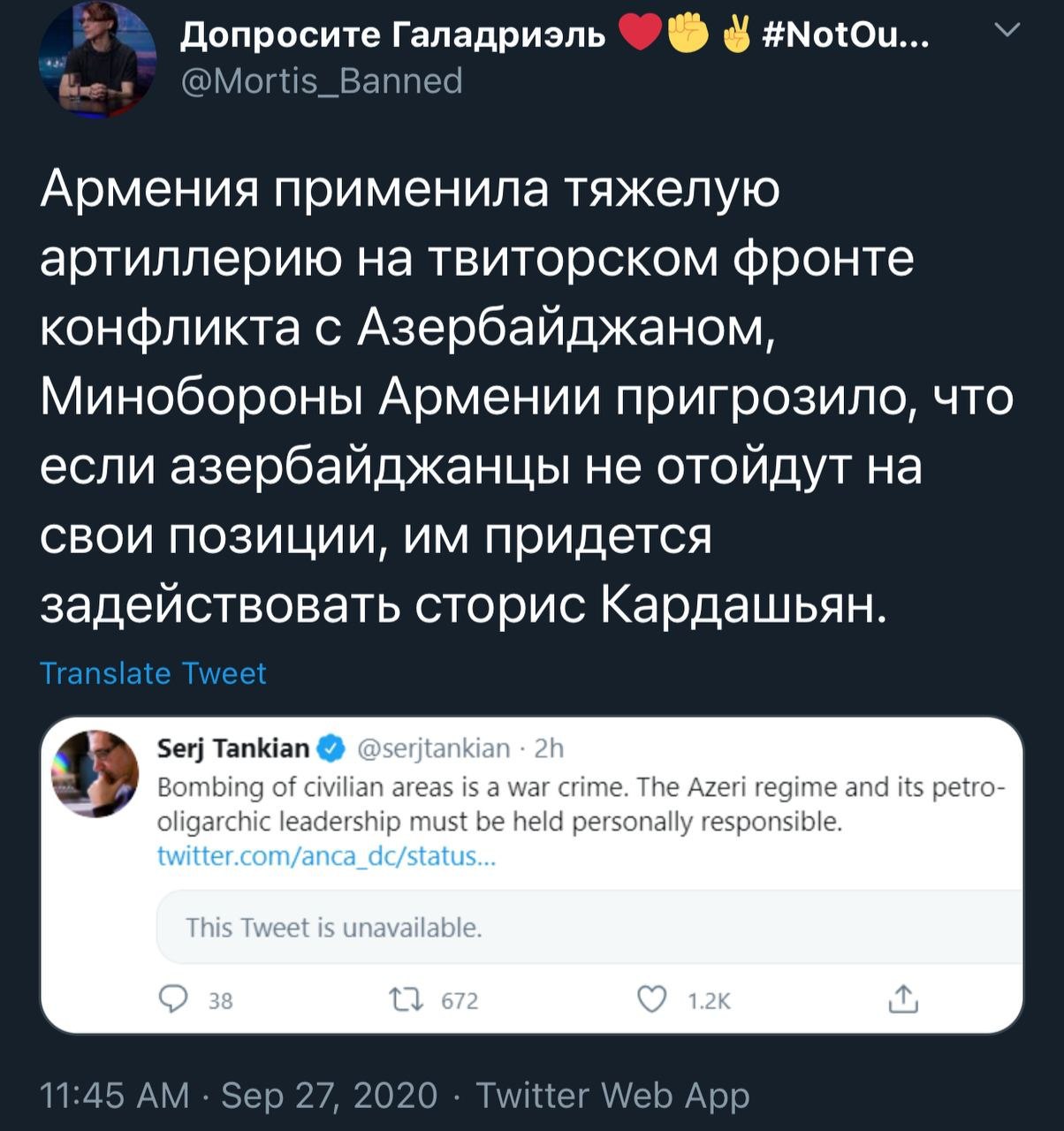Click the 1.2K likes count
The height and width of the screenshot is (1131, 1064).
pos(709,1000)
